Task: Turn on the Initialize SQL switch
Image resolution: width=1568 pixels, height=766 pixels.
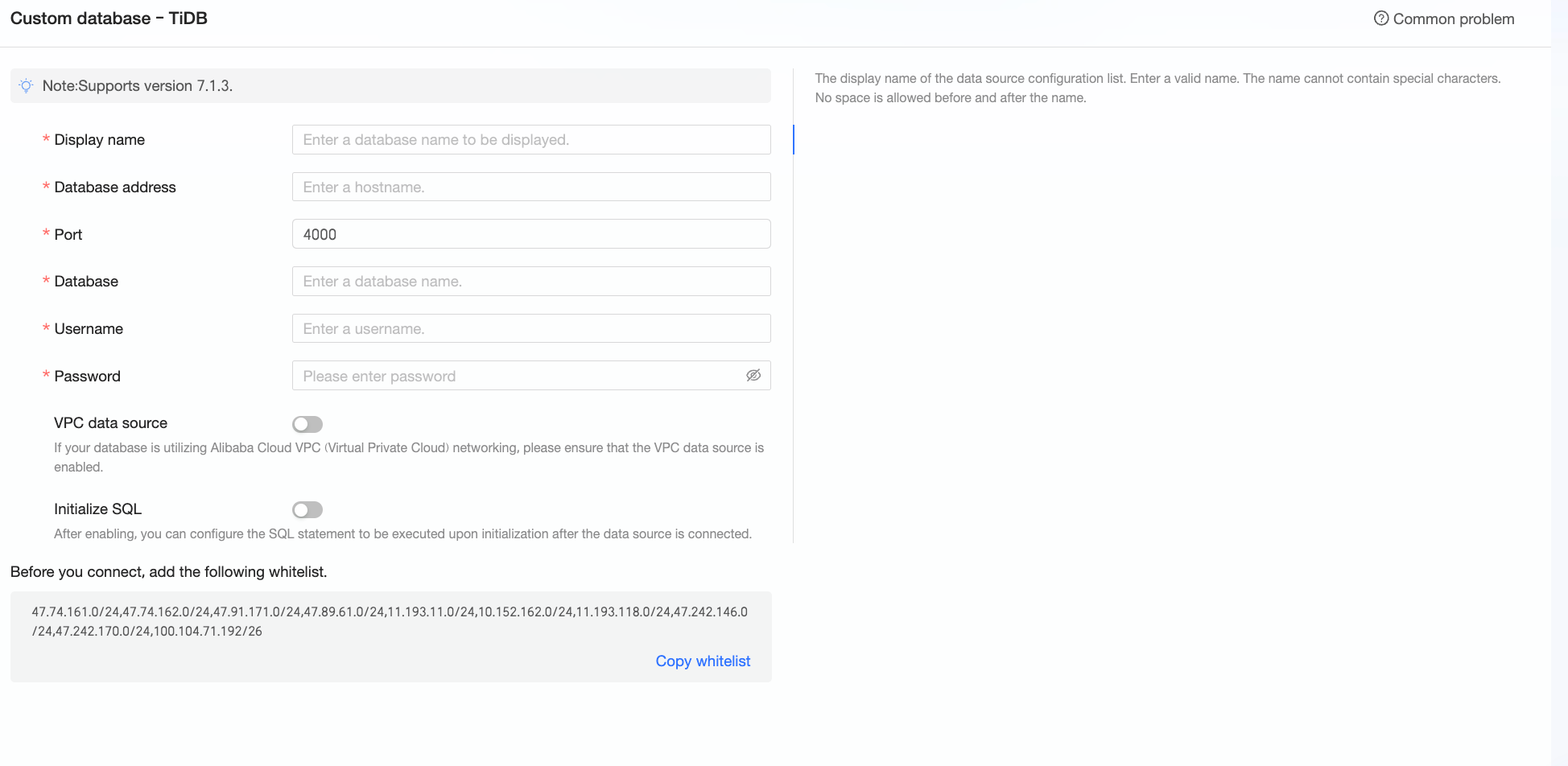Action: pyautogui.click(x=307, y=510)
